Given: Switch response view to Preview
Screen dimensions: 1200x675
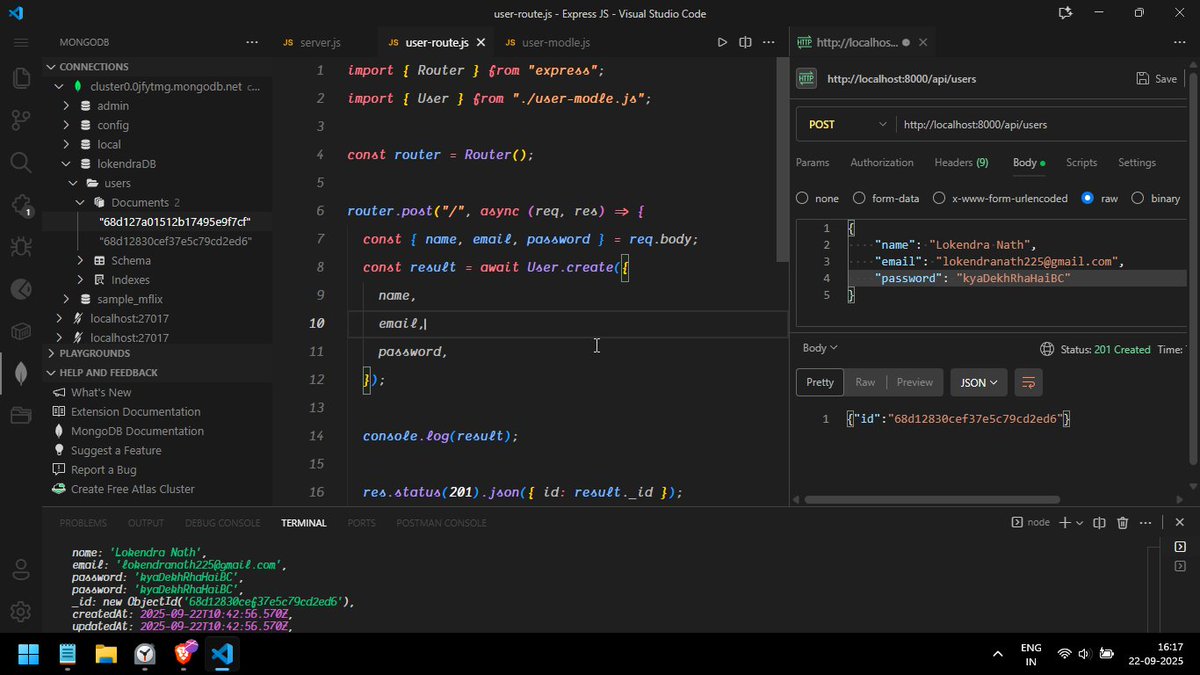Looking at the screenshot, I should tap(914, 382).
